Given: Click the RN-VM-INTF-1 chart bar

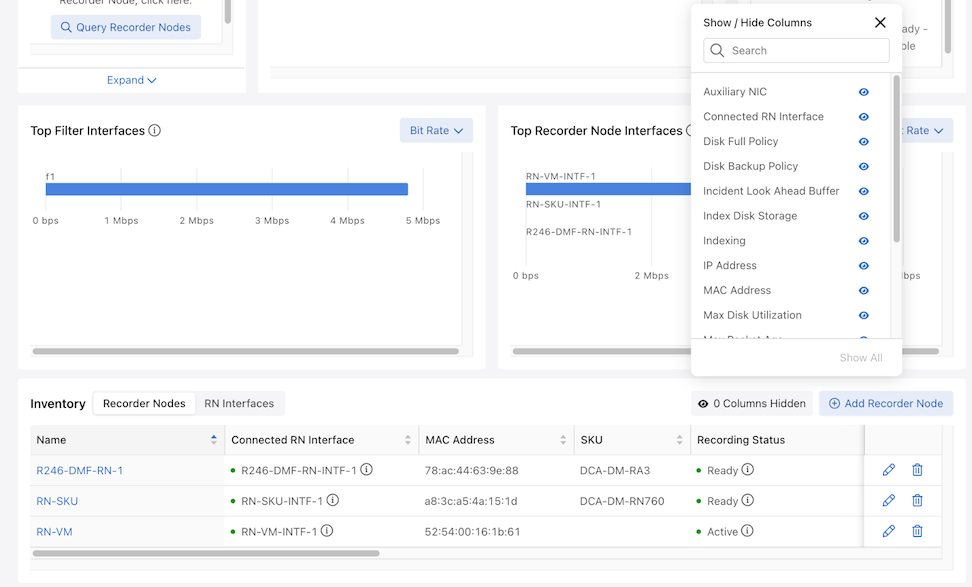Looking at the screenshot, I should tap(608, 189).
